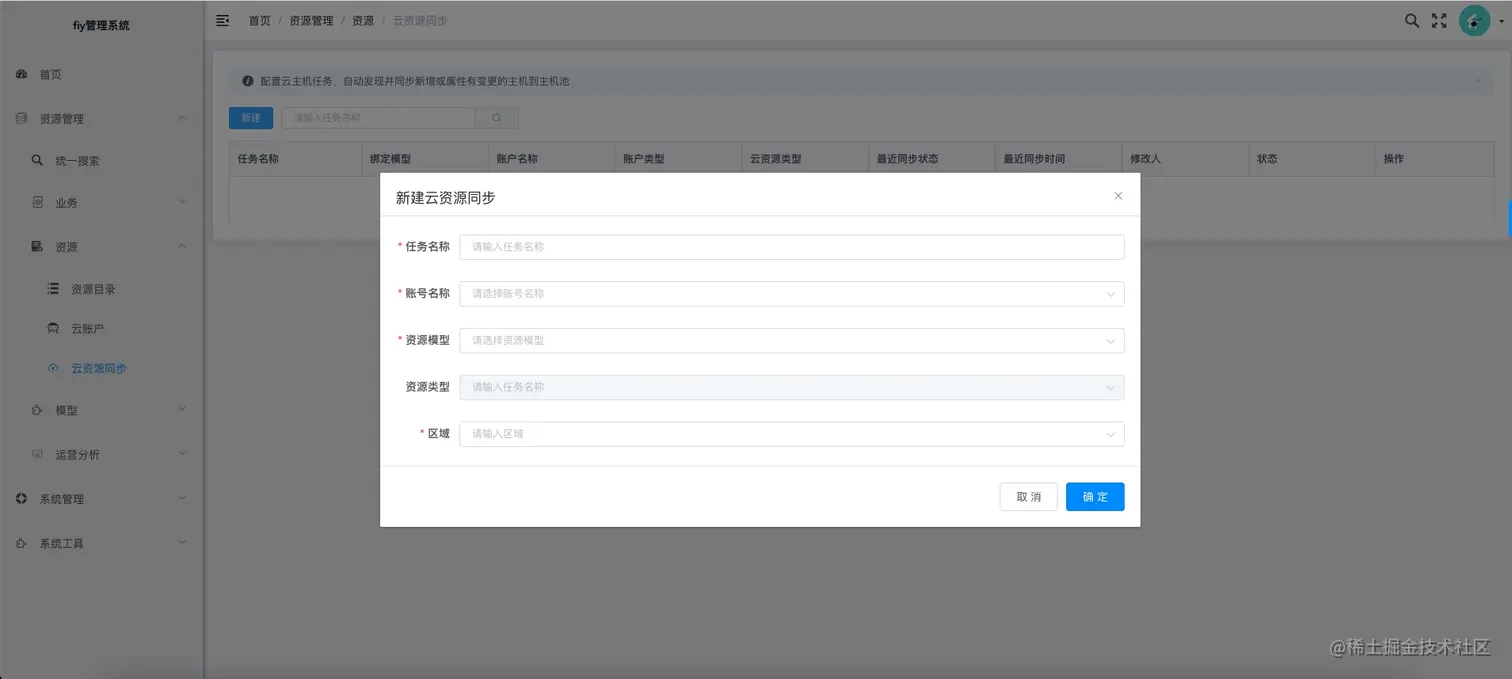1512x679 pixels.
Task: Open the avatar dropdown caret
Action: coord(1502,22)
